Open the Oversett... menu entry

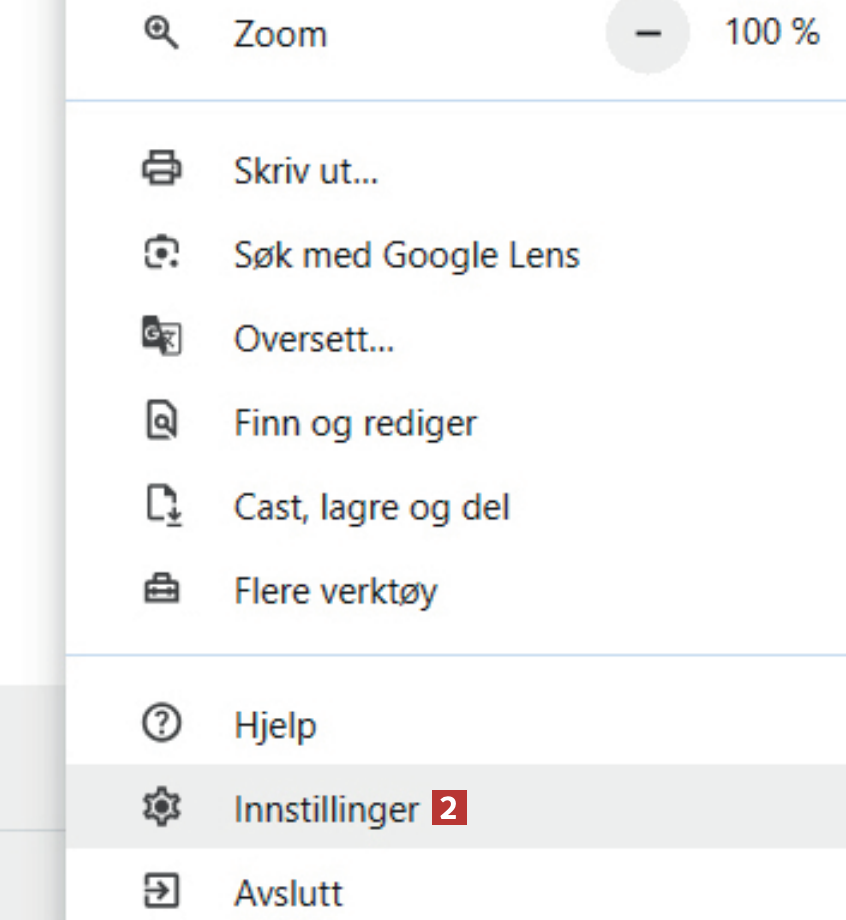[314, 339]
